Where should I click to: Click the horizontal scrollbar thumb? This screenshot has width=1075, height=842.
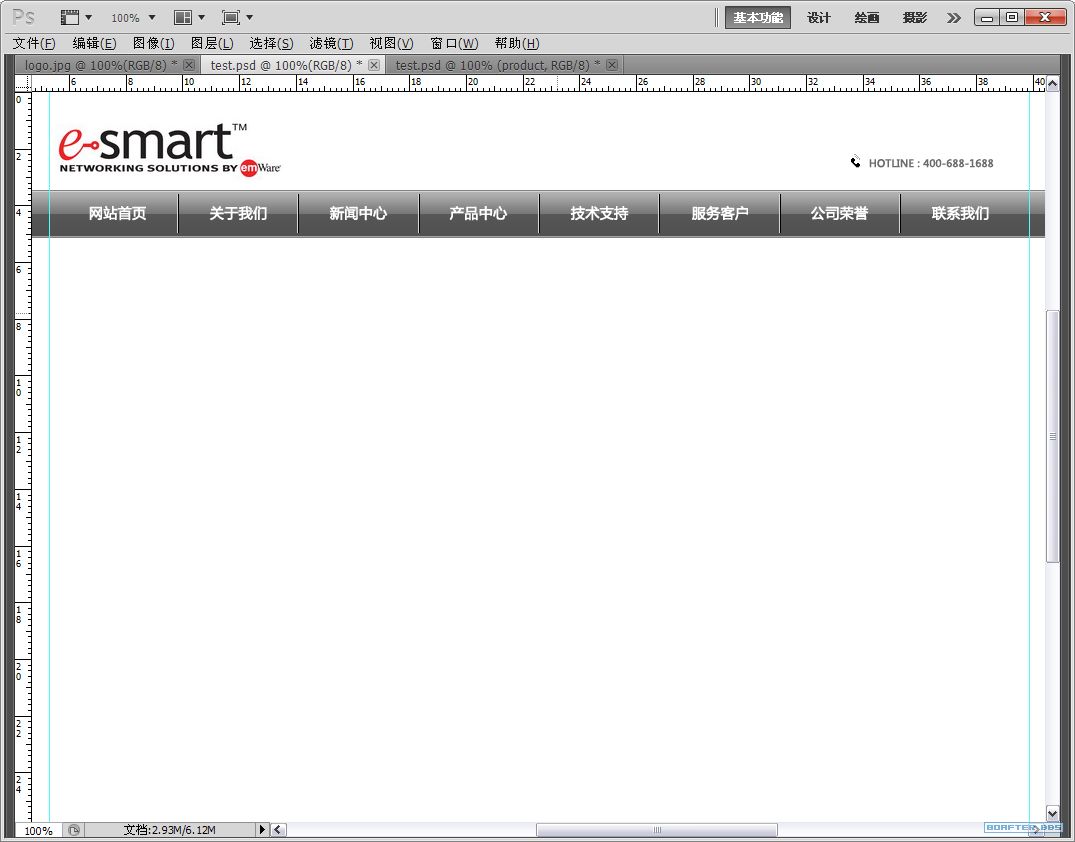tap(657, 830)
